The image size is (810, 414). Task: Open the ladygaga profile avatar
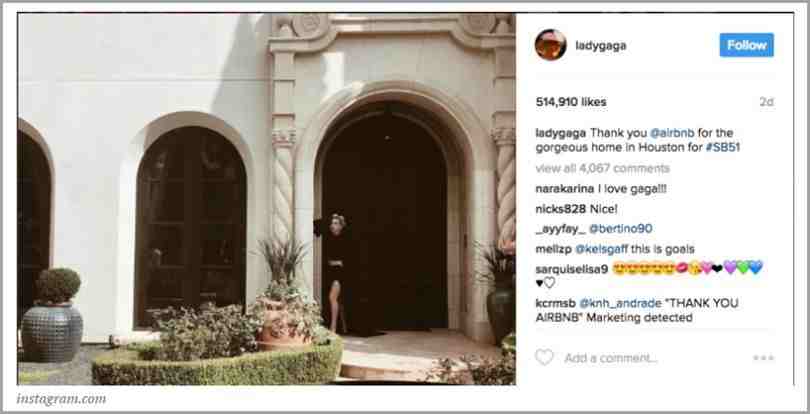tap(550, 45)
